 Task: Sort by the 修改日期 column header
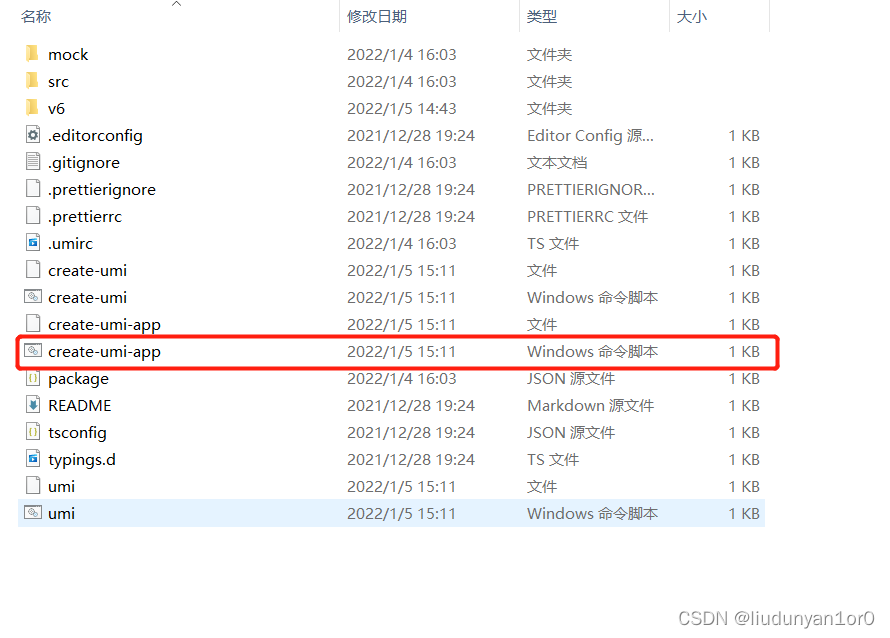coord(377,16)
